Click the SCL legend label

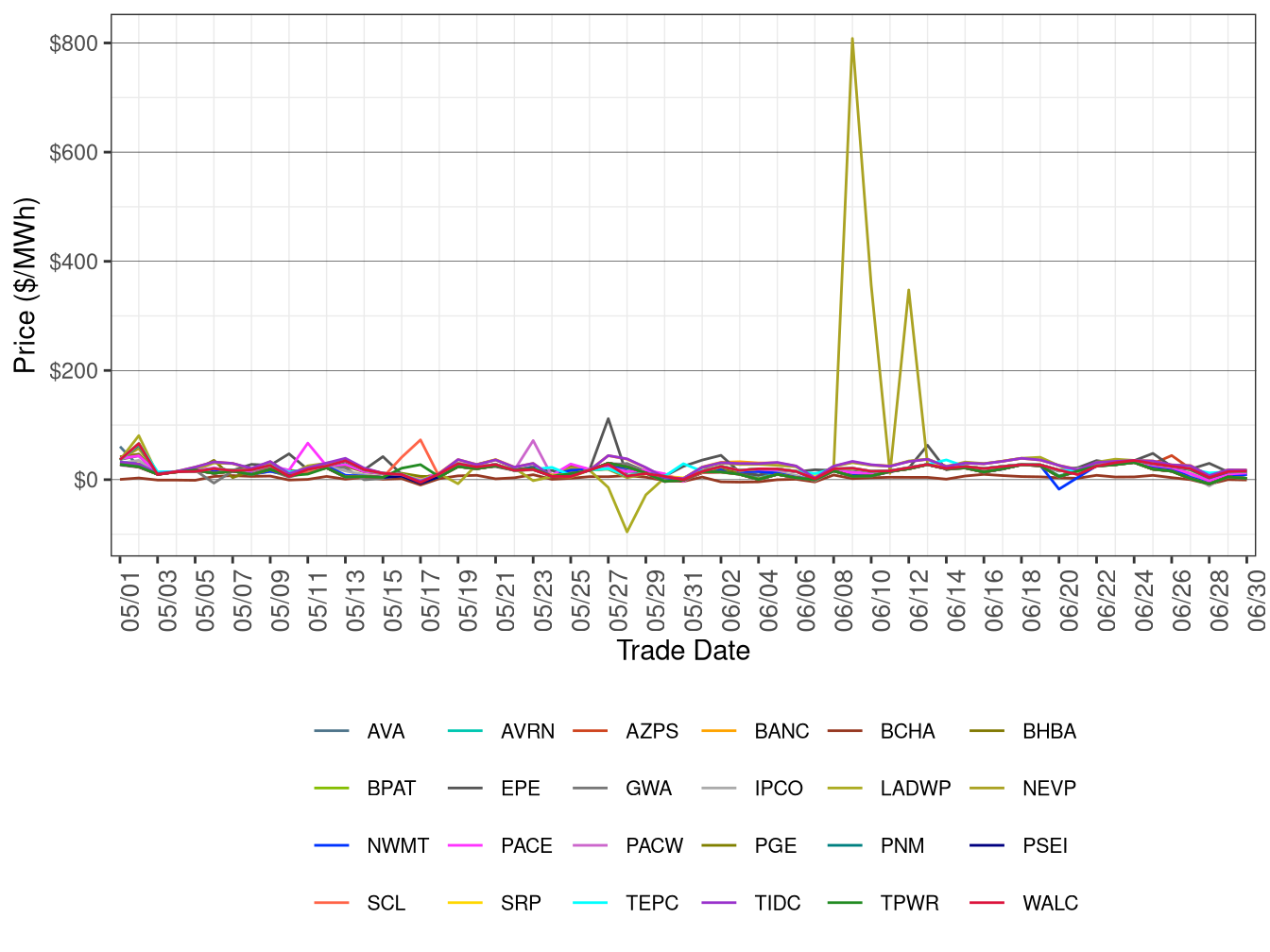pos(386,904)
